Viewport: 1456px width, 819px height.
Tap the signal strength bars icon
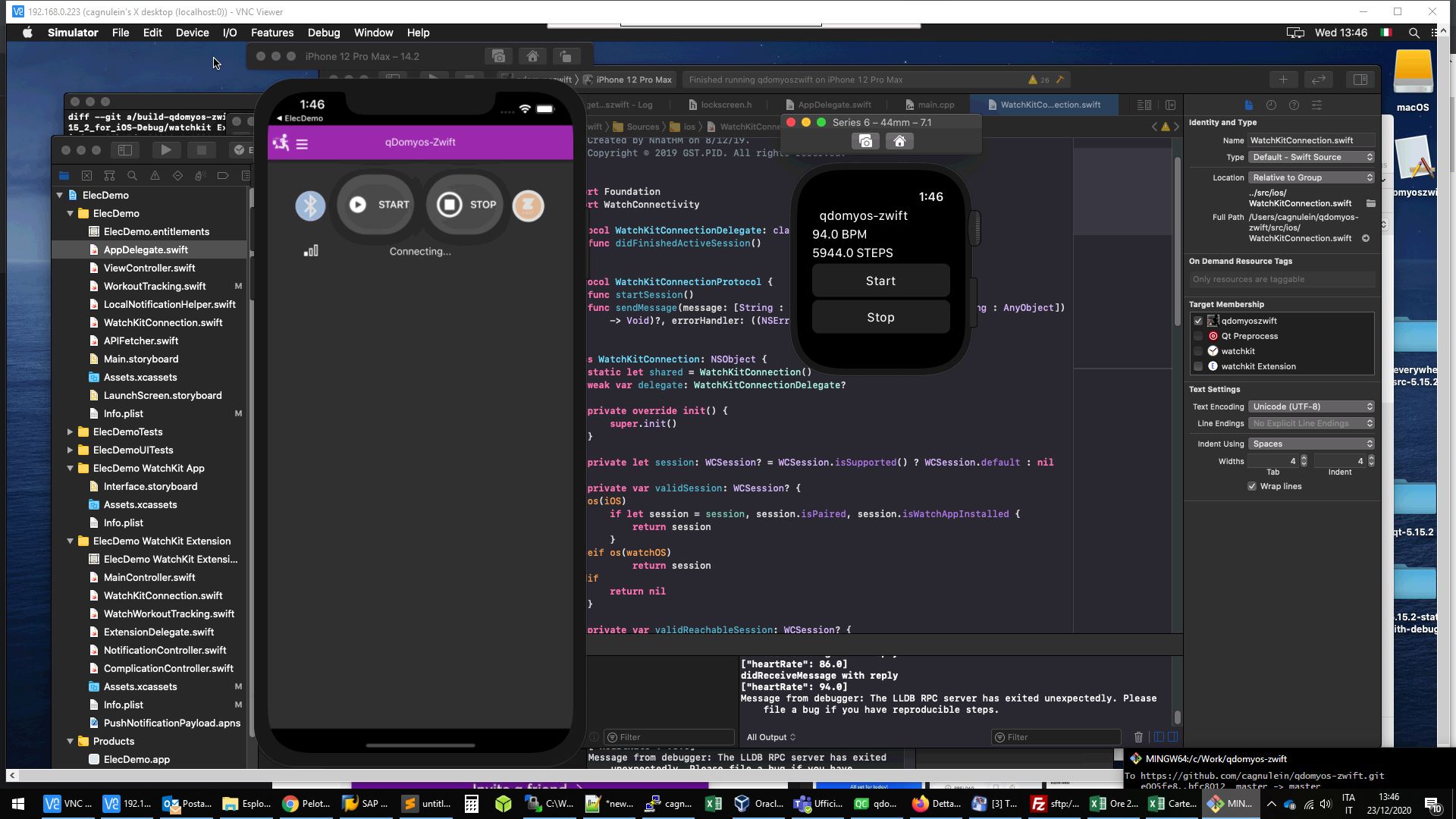[311, 251]
